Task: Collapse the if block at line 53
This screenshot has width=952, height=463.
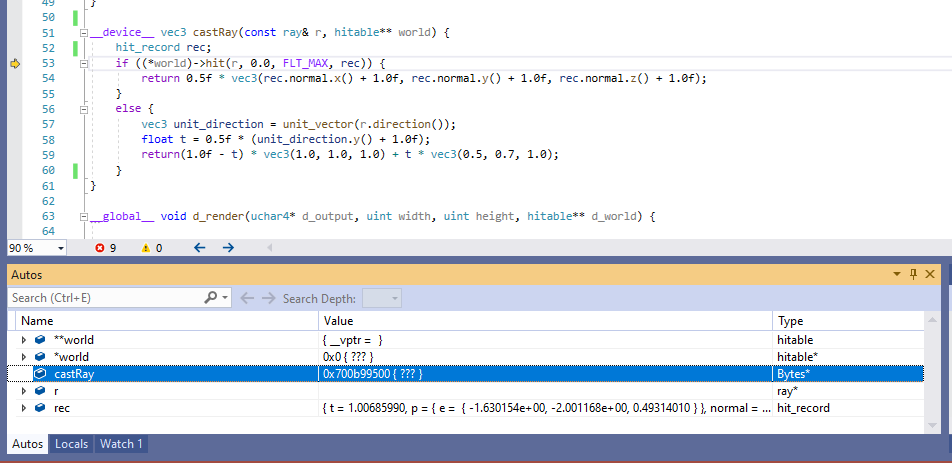Action: (84, 63)
